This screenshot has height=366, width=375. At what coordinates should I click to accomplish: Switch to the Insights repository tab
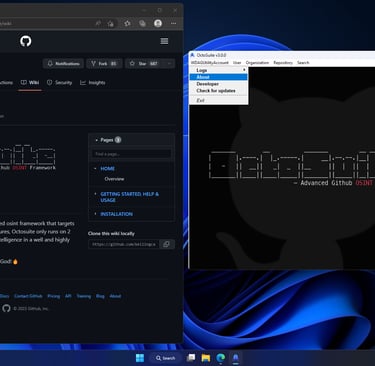pos(93,83)
